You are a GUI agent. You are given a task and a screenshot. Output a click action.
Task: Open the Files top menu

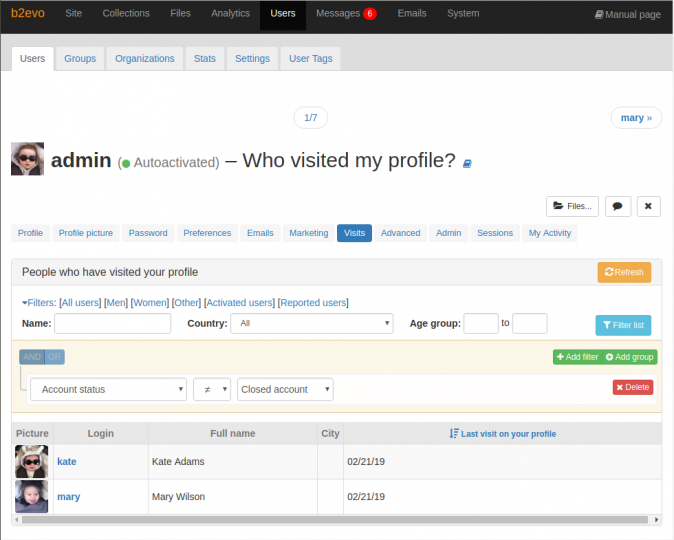pos(180,13)
